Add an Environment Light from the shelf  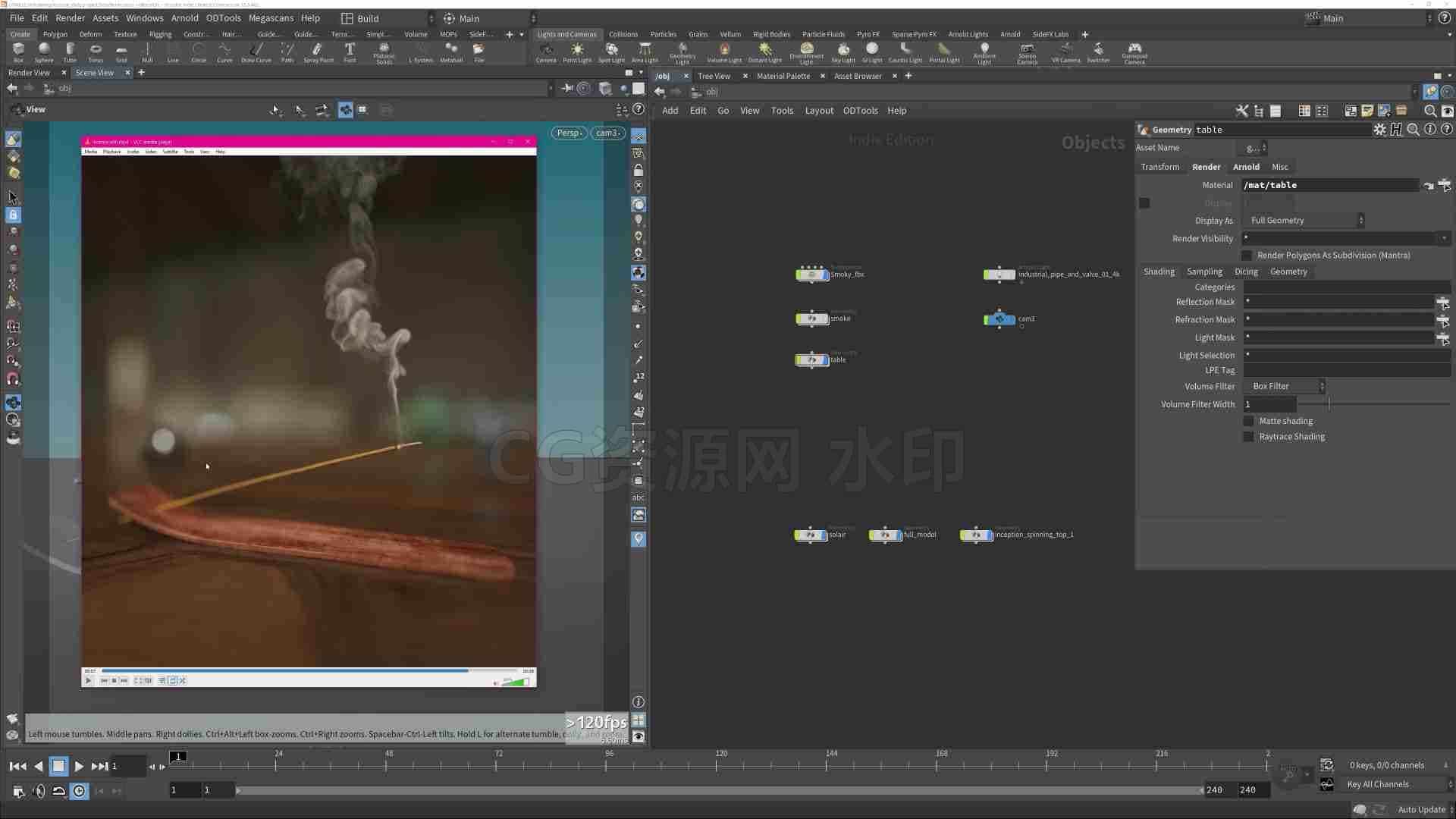tap(806, 53)
